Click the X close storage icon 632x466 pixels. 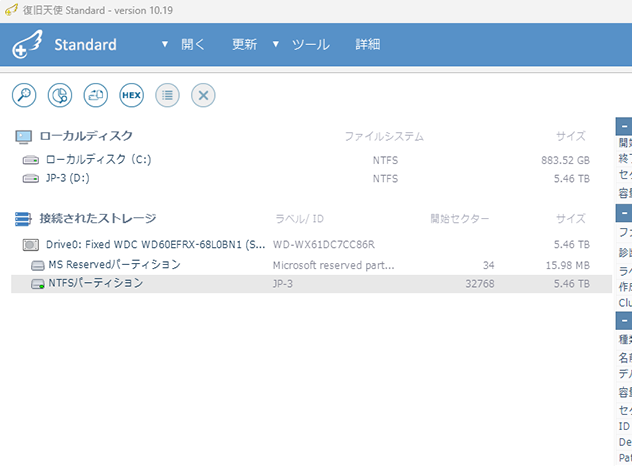pyautogui.click(x=203, y=95)
